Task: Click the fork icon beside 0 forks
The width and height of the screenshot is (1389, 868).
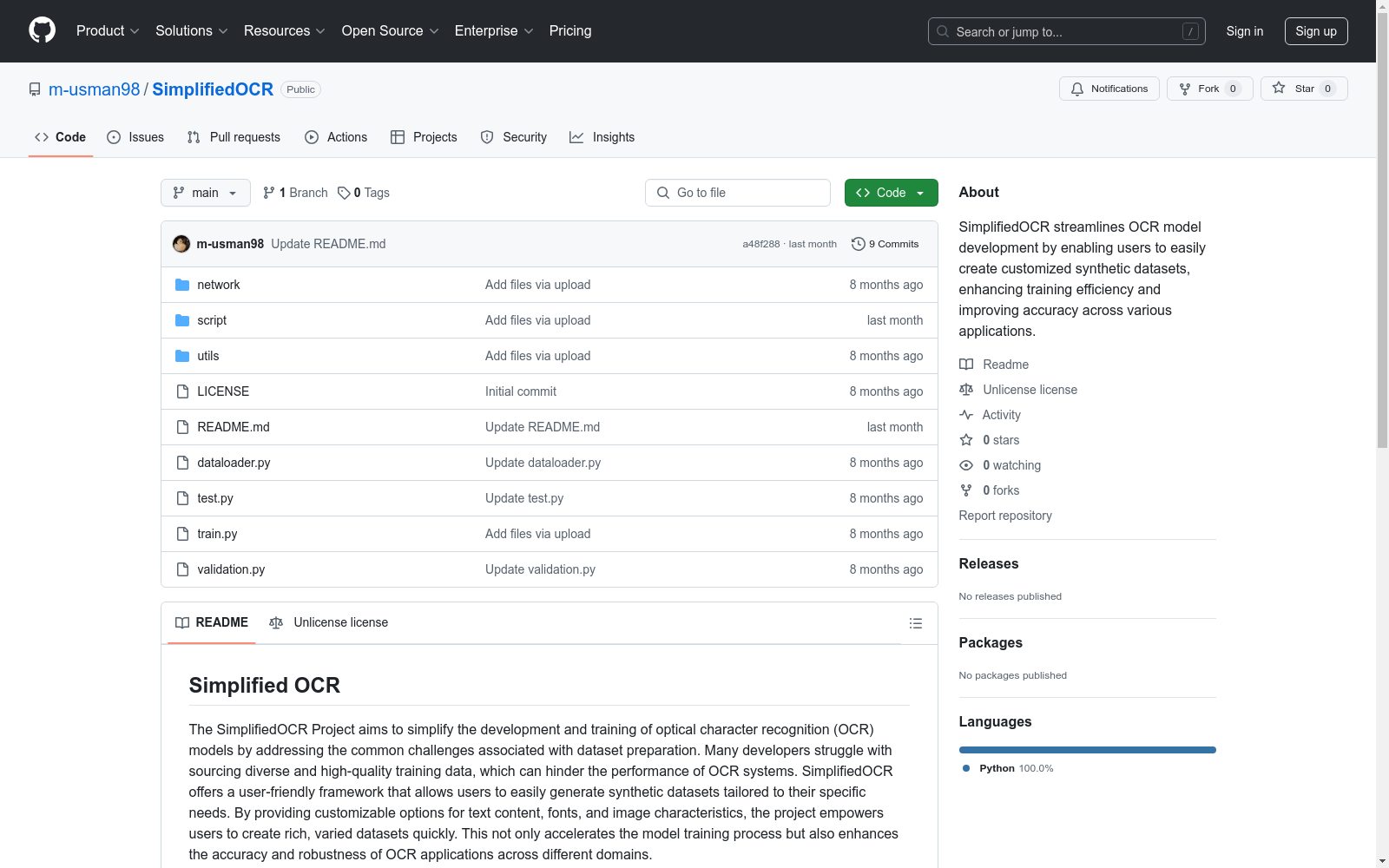Action: point(966,490)
